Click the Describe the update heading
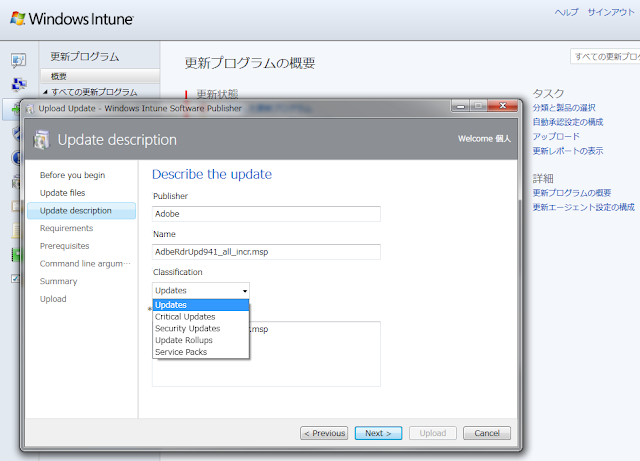This screenshot has height=461, width=640. click(x=212, y=174)
